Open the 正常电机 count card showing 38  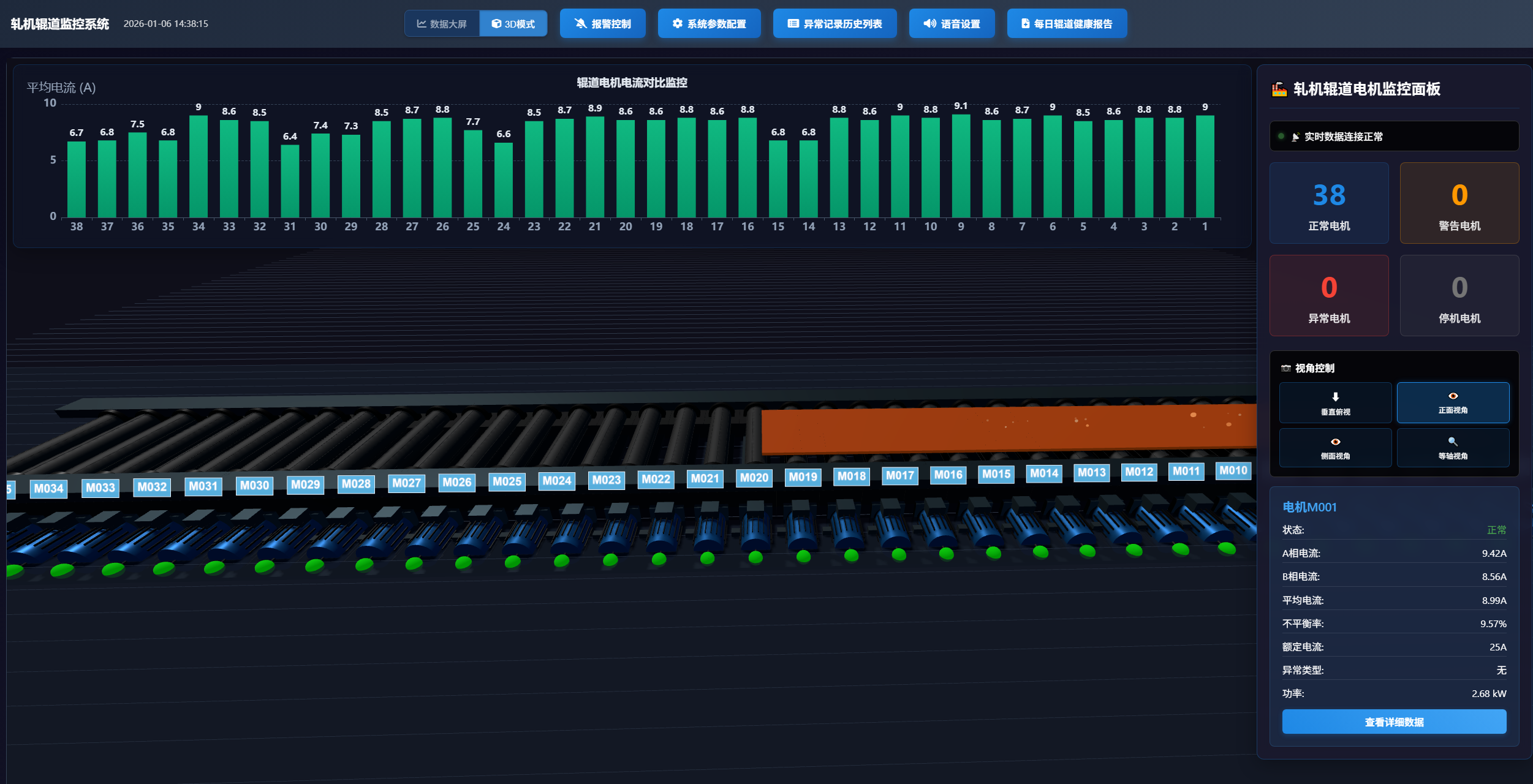1328,203
